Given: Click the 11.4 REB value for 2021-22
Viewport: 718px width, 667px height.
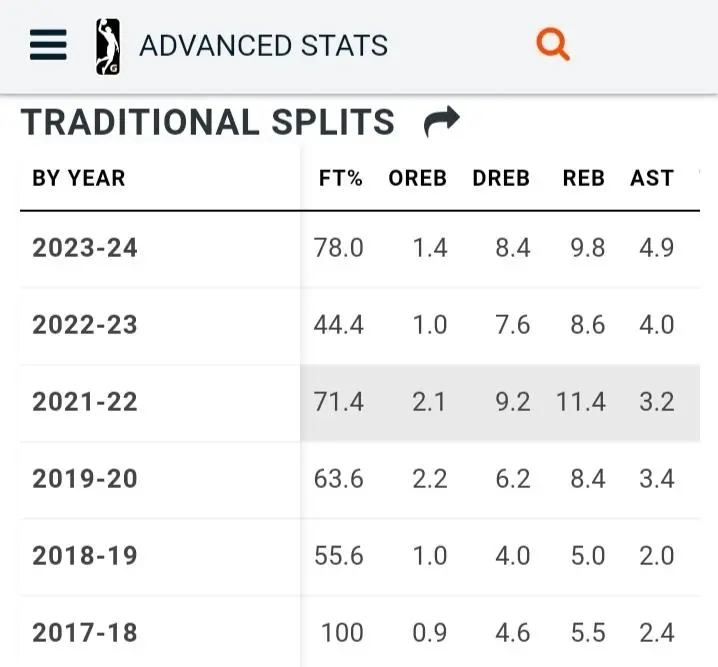Looking at the screenshot, I should (580, 402).
